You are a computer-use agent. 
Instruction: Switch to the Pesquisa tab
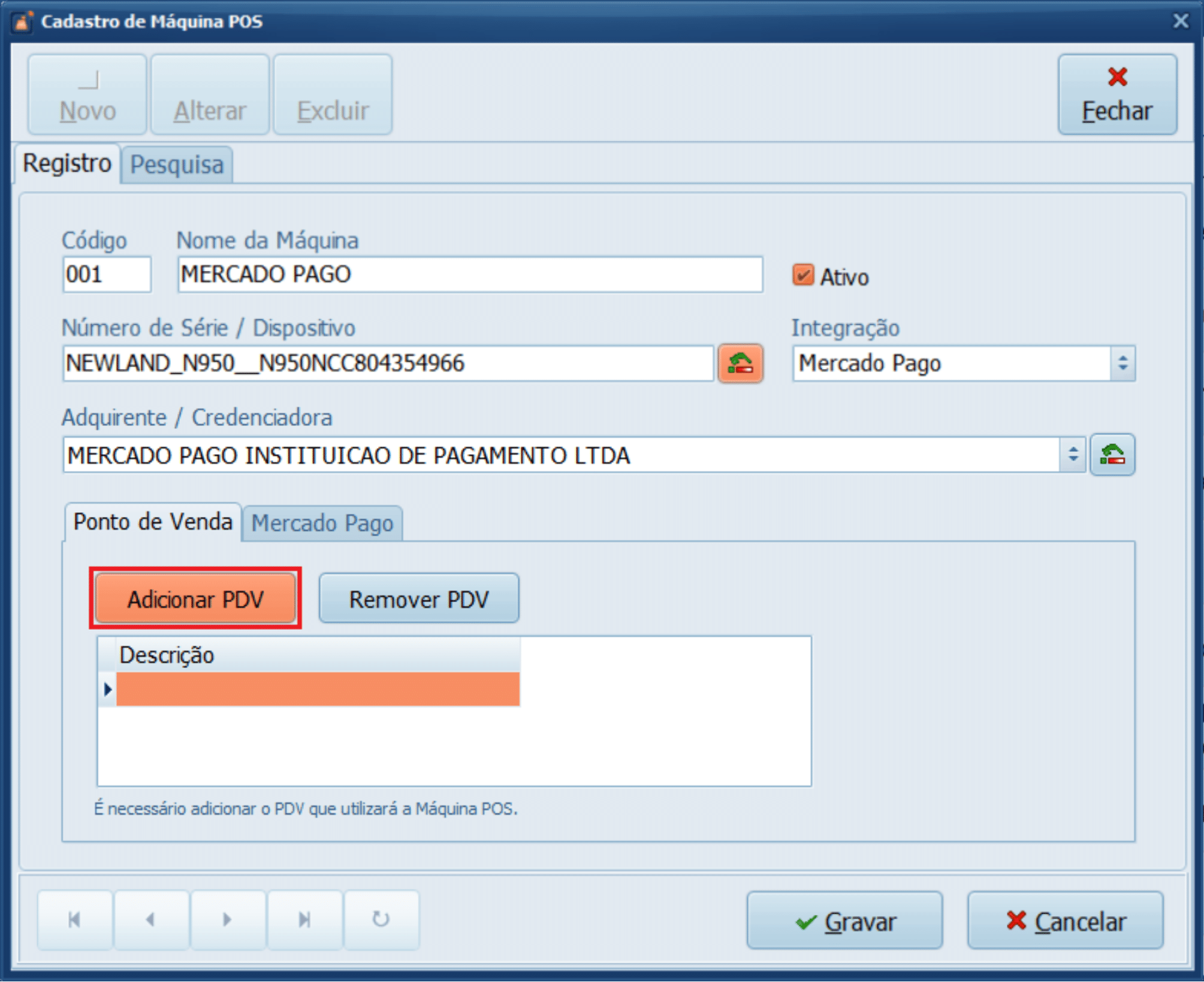pos(177,165)
